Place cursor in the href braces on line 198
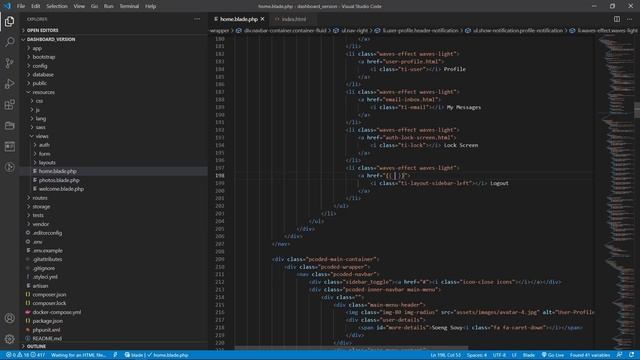Screen dimensions: 640x360 coord(395,176)
